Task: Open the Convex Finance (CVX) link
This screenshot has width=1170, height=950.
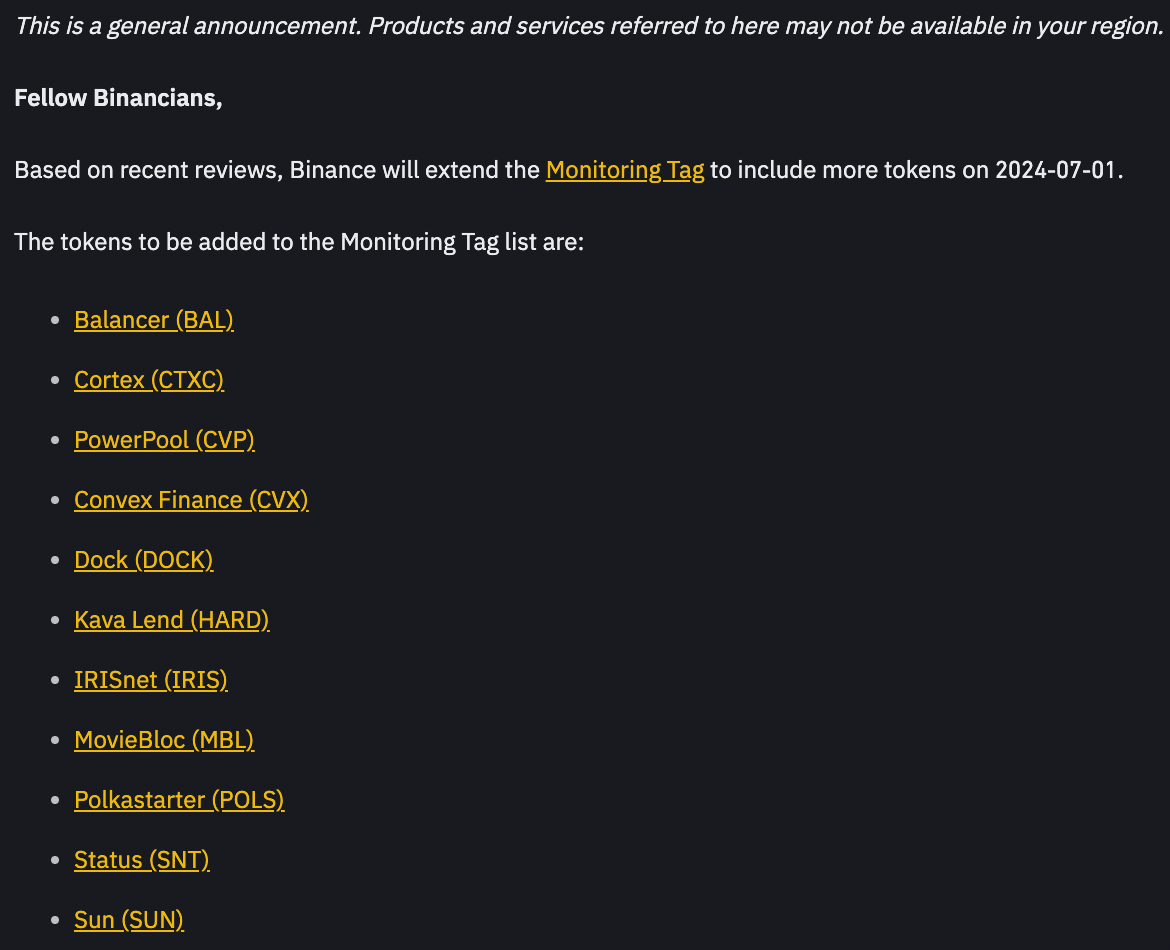Action: (x=191, y=500)
